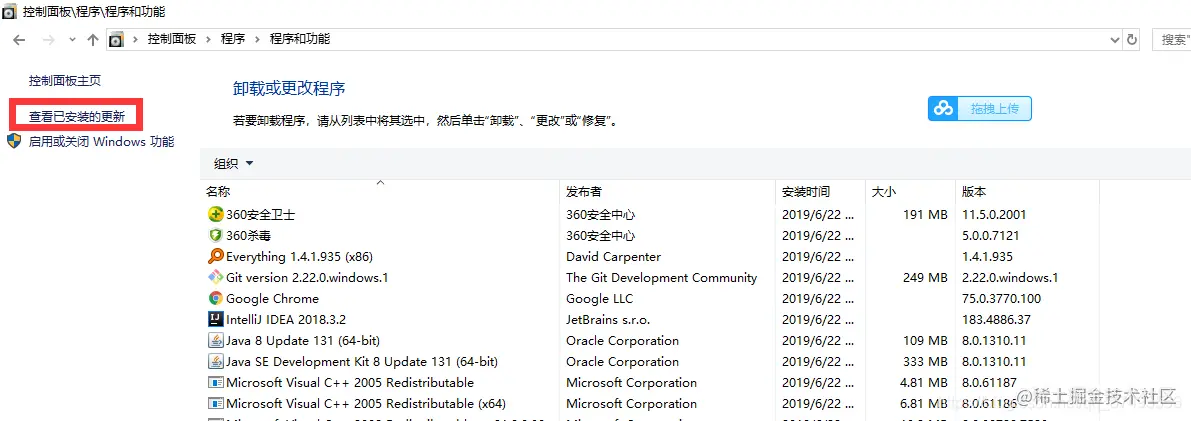The height and width of the screenshot is (421, 1191).
Task: Click the shield icon beside Windows 功能
Action: click(14, 141)
